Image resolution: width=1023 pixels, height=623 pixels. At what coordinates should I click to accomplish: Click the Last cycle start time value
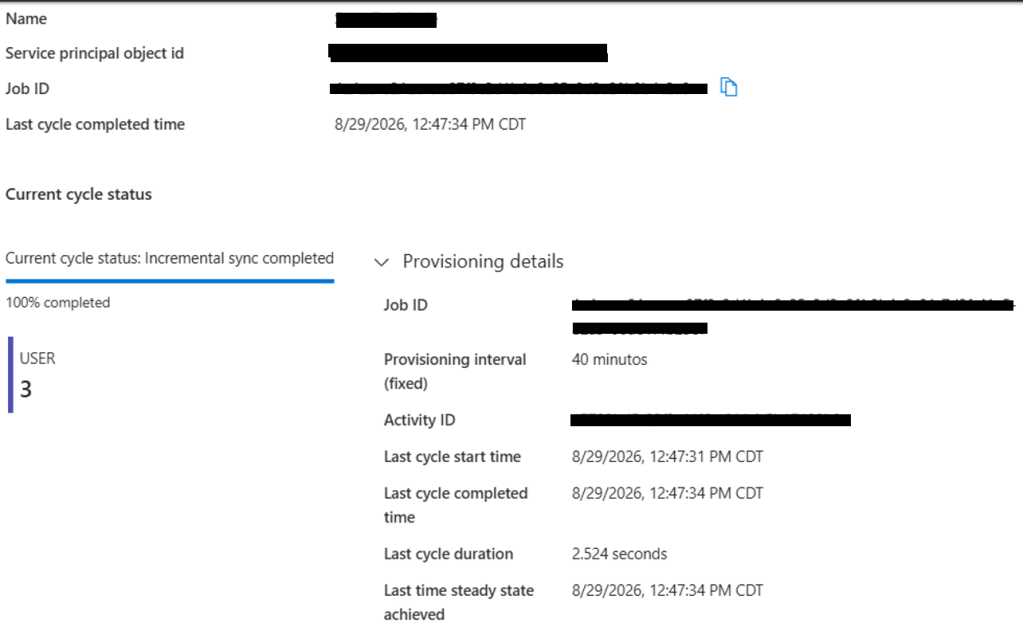667,457
